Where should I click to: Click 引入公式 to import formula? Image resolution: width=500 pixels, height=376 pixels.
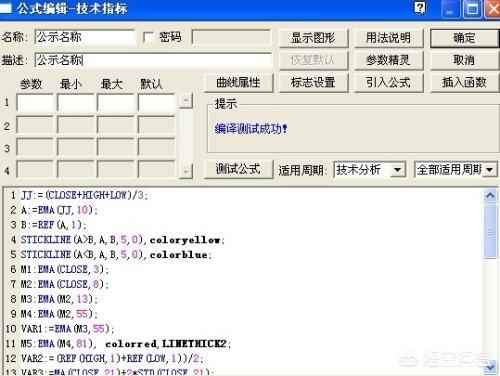[388, 82]
